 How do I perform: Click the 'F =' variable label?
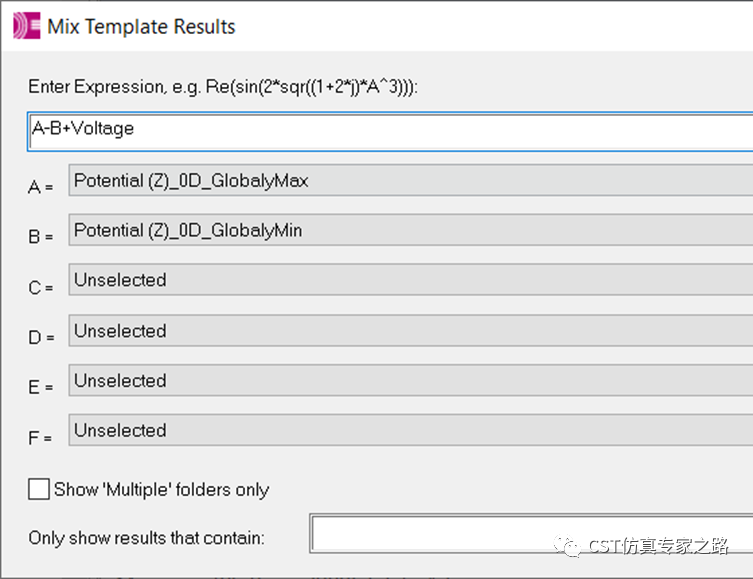[x=40, y=437]
